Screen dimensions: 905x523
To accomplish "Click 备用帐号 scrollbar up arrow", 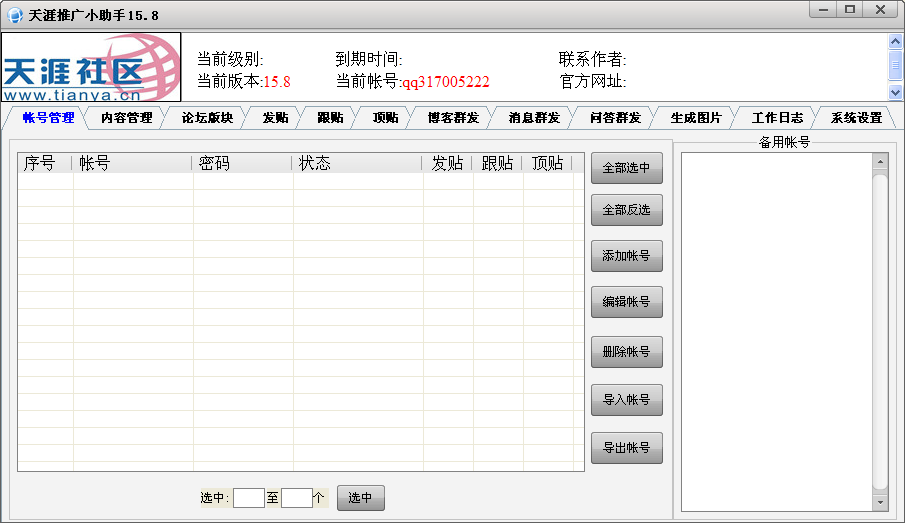I will 880,162.
